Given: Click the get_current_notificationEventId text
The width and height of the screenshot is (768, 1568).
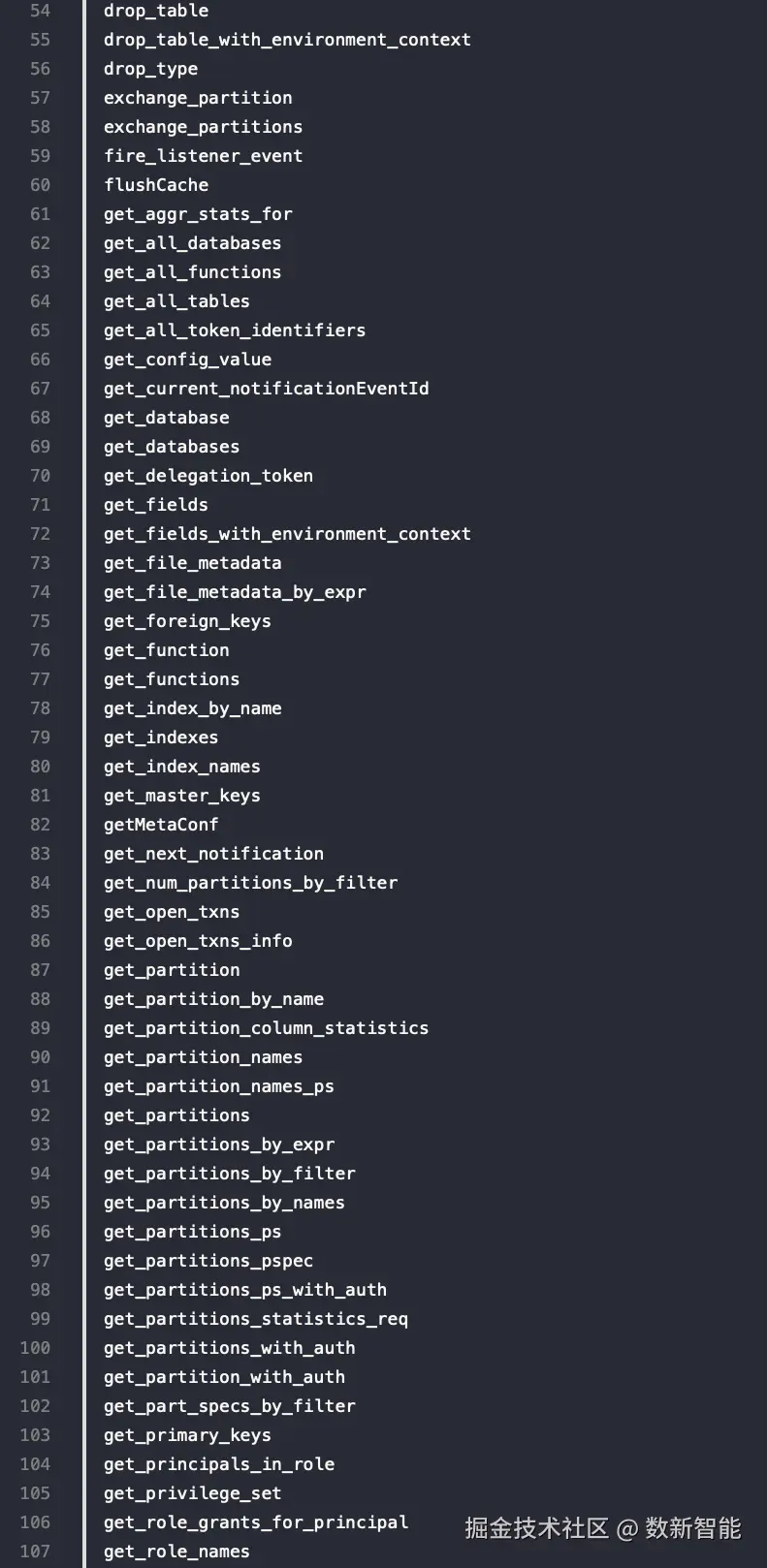Looking at the screenshot, I should 266,389.
